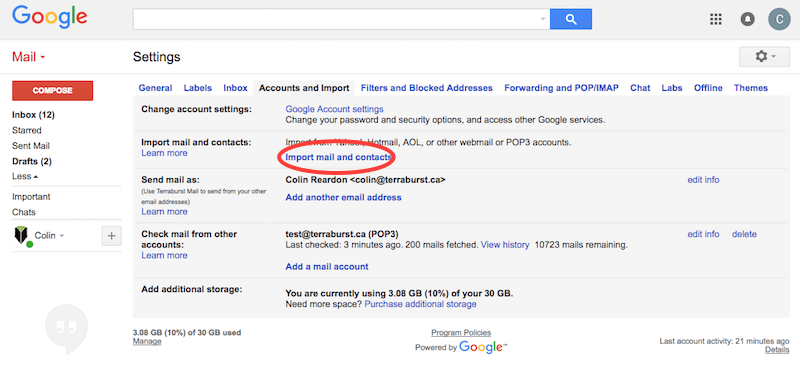Open Filters and Blocked Addresses tab
Screen dimensions: 800x370
(x=427, y=88)
